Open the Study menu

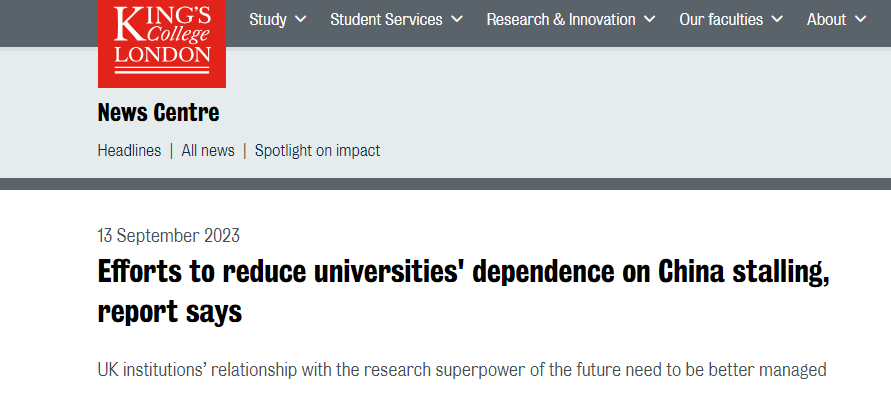pos(268,20)
